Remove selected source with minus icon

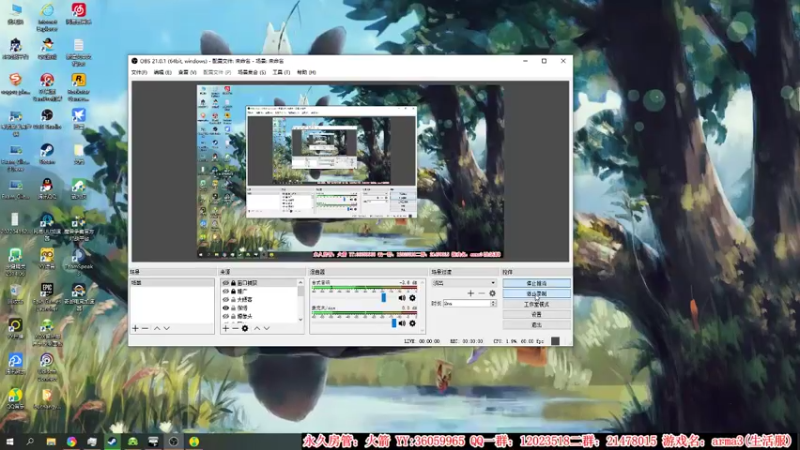tap(235, 328)
